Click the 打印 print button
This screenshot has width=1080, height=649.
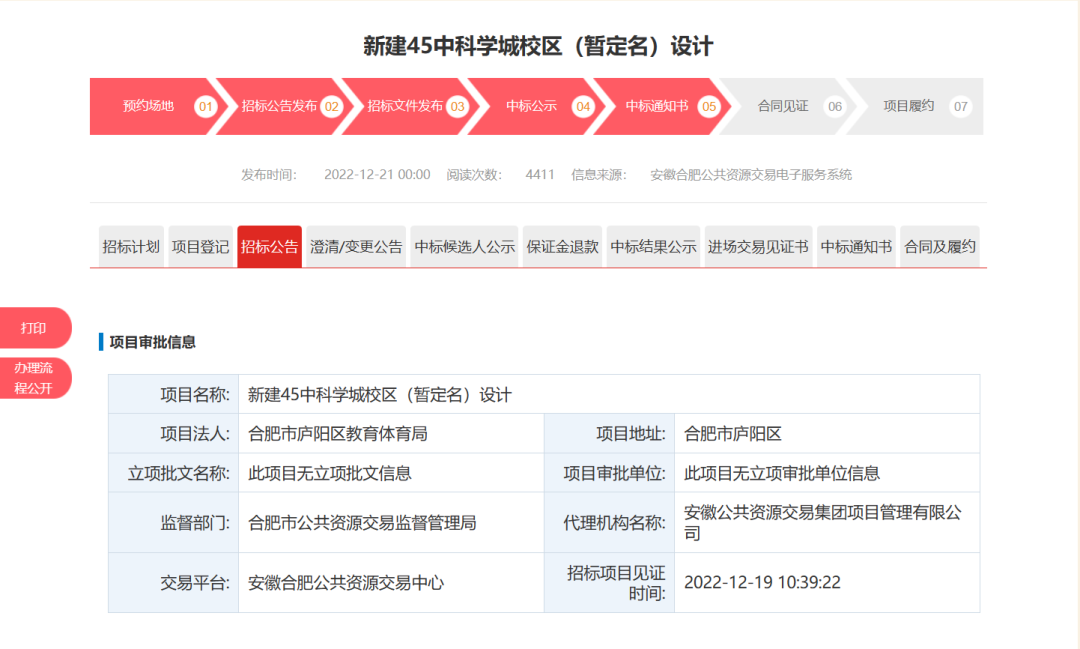point(34,328)
